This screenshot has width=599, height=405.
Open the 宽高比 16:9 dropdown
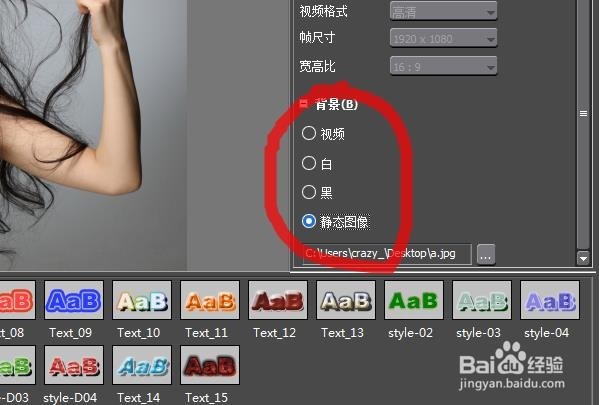pyautogui.click(x=443, y=66)
